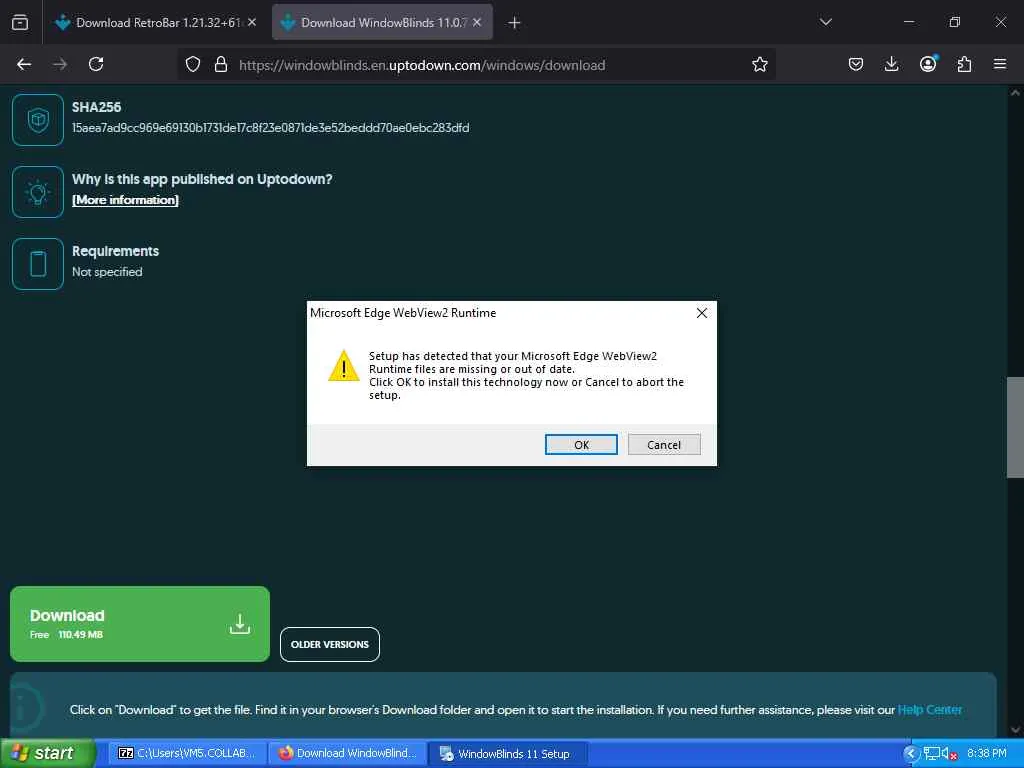Screen dimensions: 1024x768
Task: Go forward to next page
Action: click(x=60, y=64)
